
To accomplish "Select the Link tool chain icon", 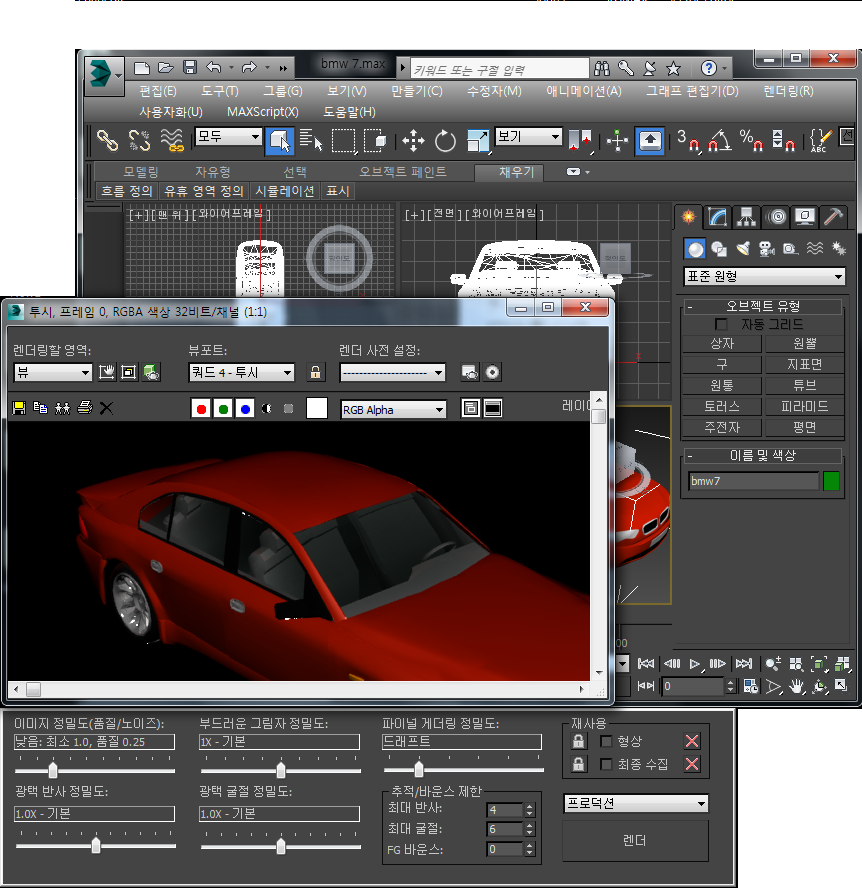I will coord(108,140).
